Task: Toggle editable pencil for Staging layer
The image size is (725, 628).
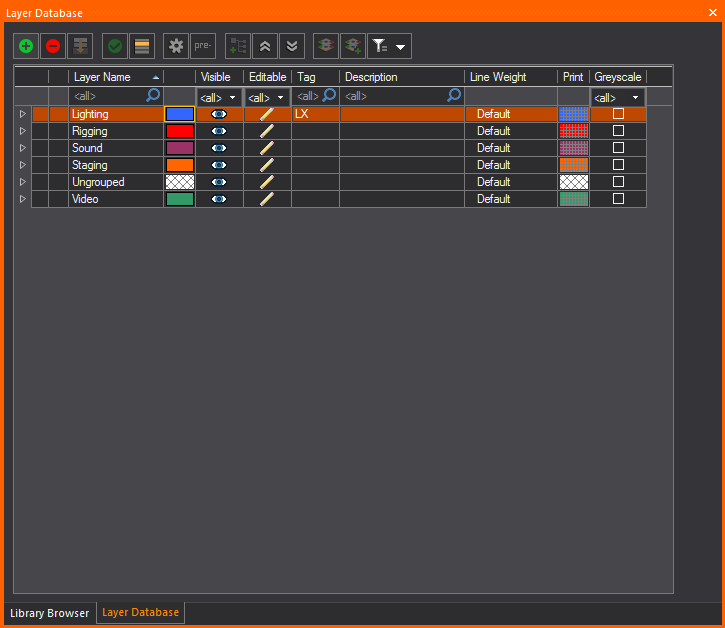Action: (267, 165)
